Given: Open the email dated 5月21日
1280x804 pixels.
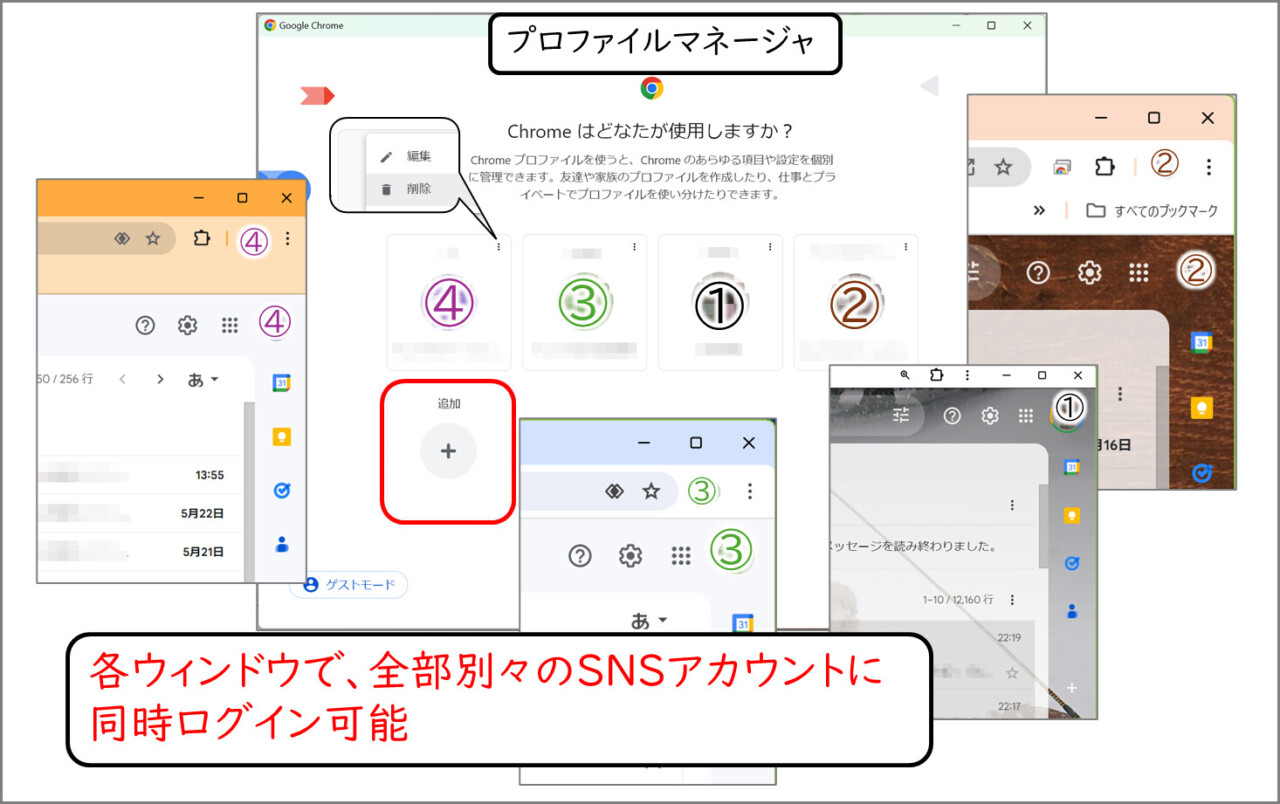Looking at the screenshot, I should pyautogui.click(x=141, y=551).
